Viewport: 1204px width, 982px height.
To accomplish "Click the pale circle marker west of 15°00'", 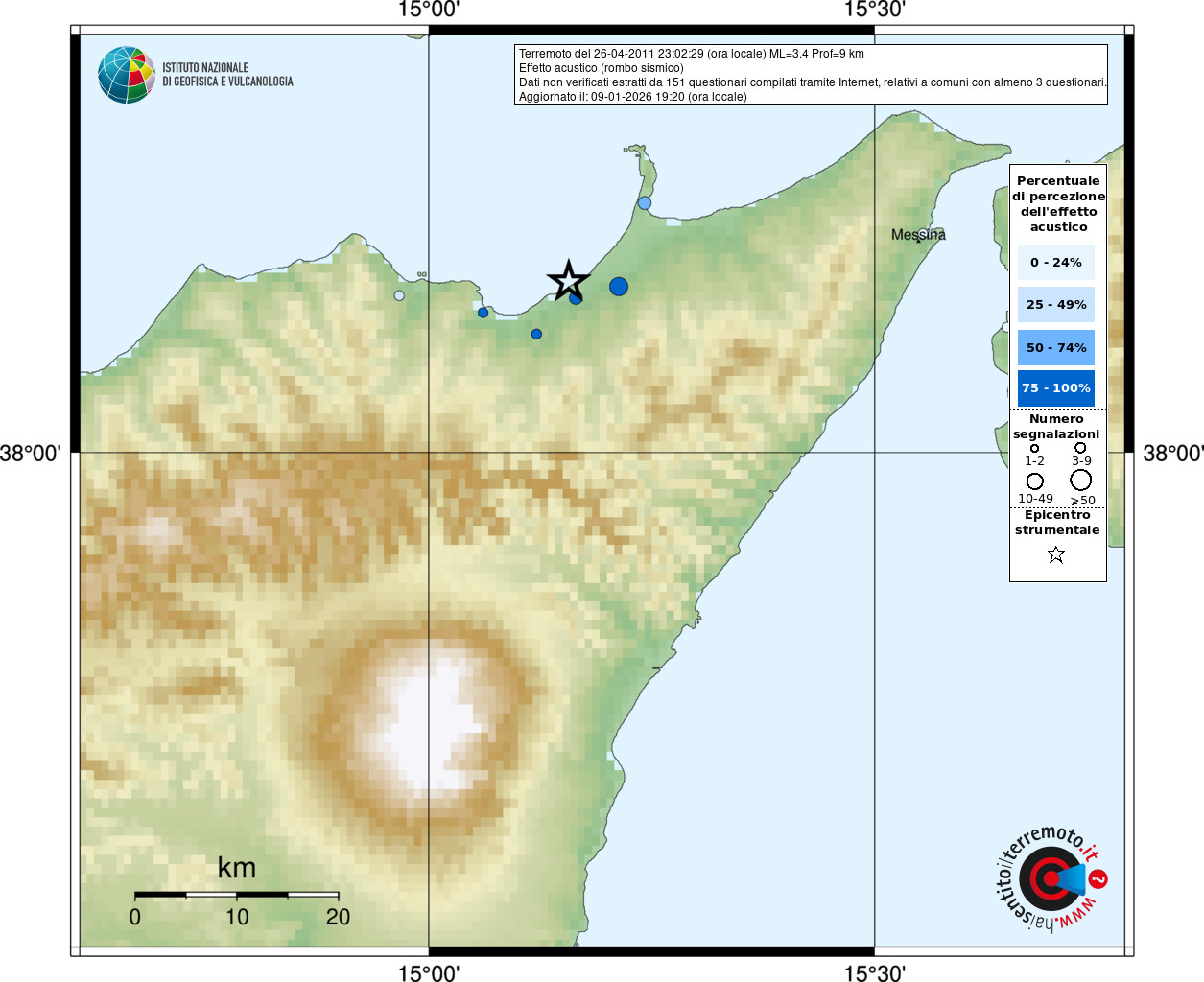I will (x=399, y=295).
